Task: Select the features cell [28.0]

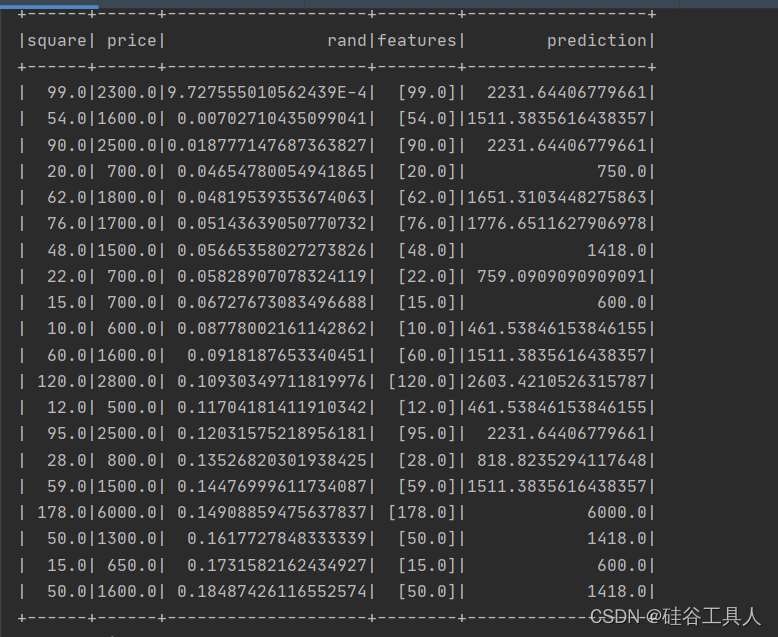Action: [427, 460]
